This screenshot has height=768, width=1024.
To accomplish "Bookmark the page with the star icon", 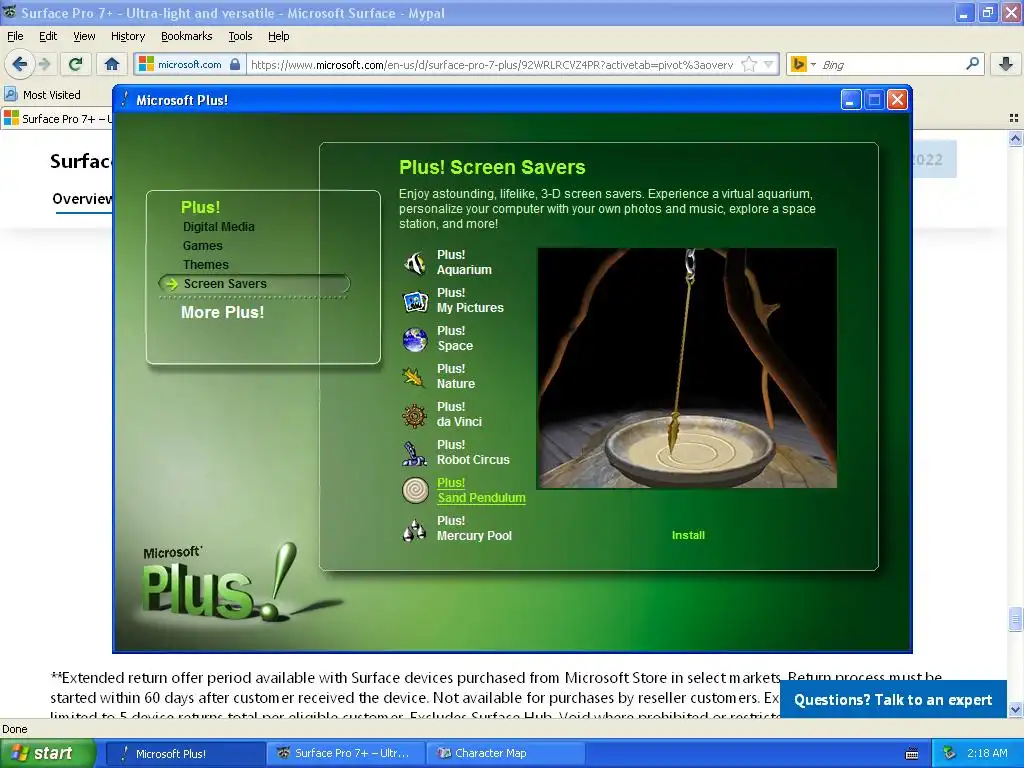I will click(749, 64).
